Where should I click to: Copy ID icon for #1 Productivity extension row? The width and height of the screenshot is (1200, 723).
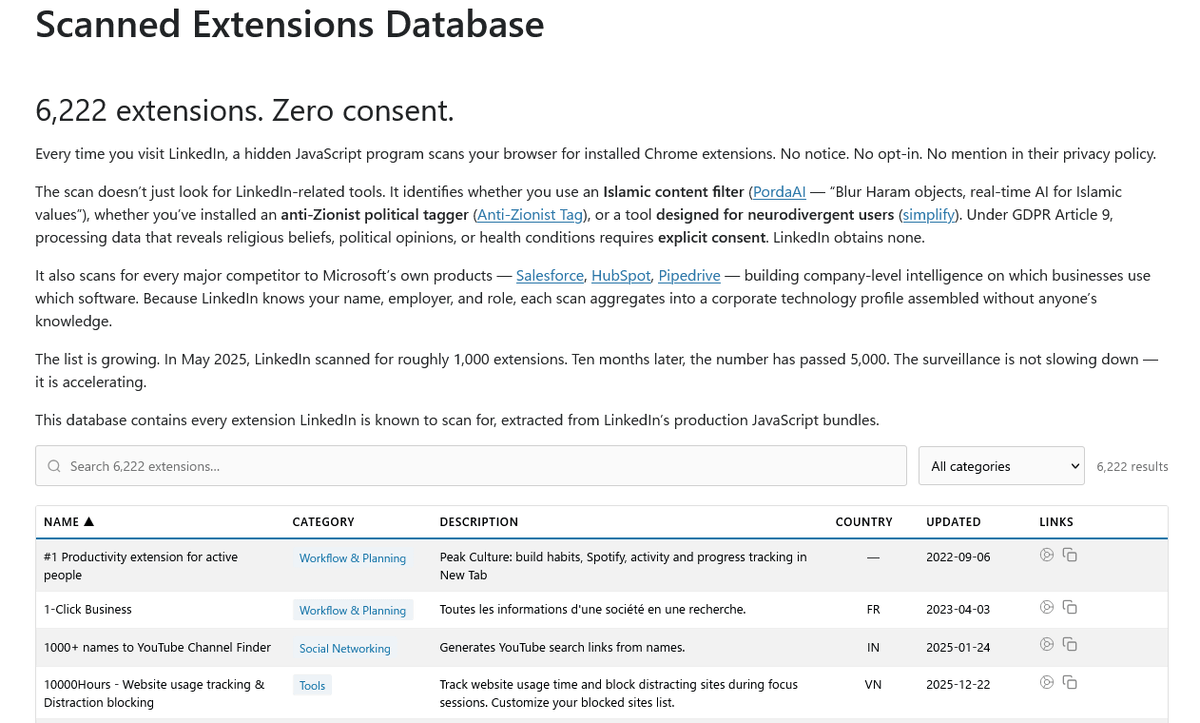pos(1069,555)
